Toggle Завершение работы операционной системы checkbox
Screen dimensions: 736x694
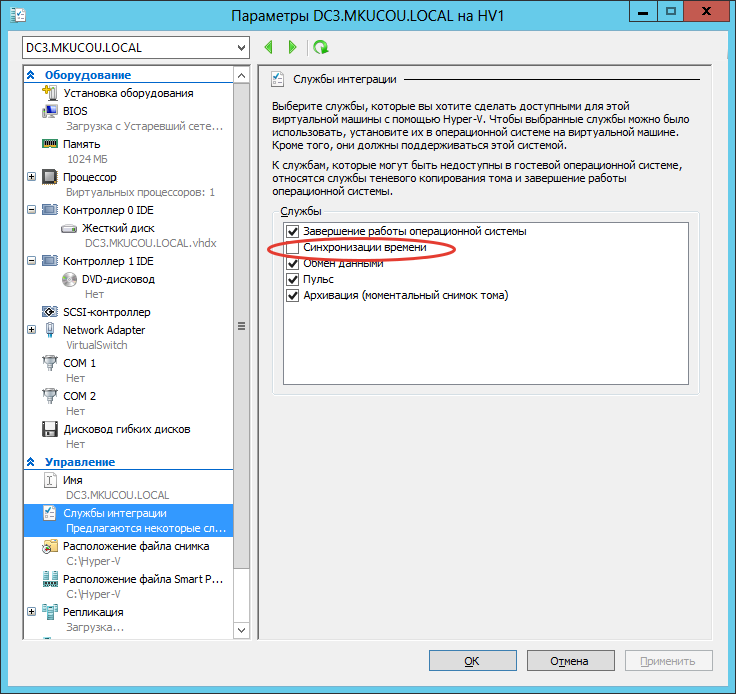[x=293, y=231]
